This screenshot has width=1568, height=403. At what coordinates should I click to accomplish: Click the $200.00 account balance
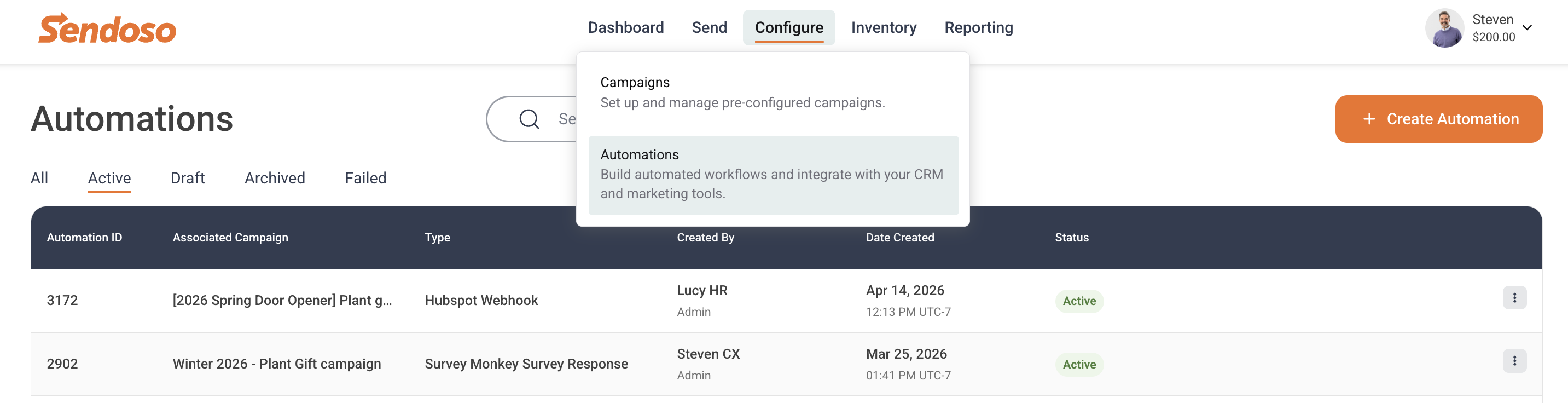(1493, 37)
